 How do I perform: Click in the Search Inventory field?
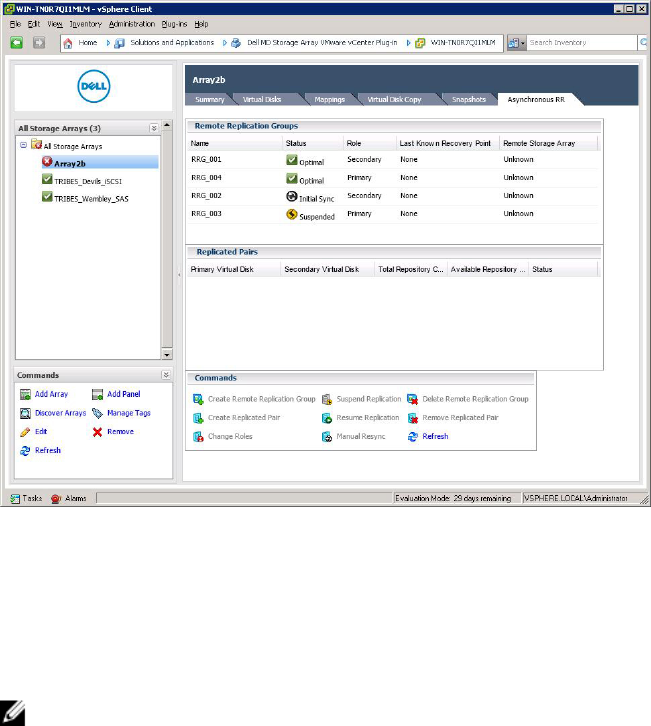tap(582, 43)
